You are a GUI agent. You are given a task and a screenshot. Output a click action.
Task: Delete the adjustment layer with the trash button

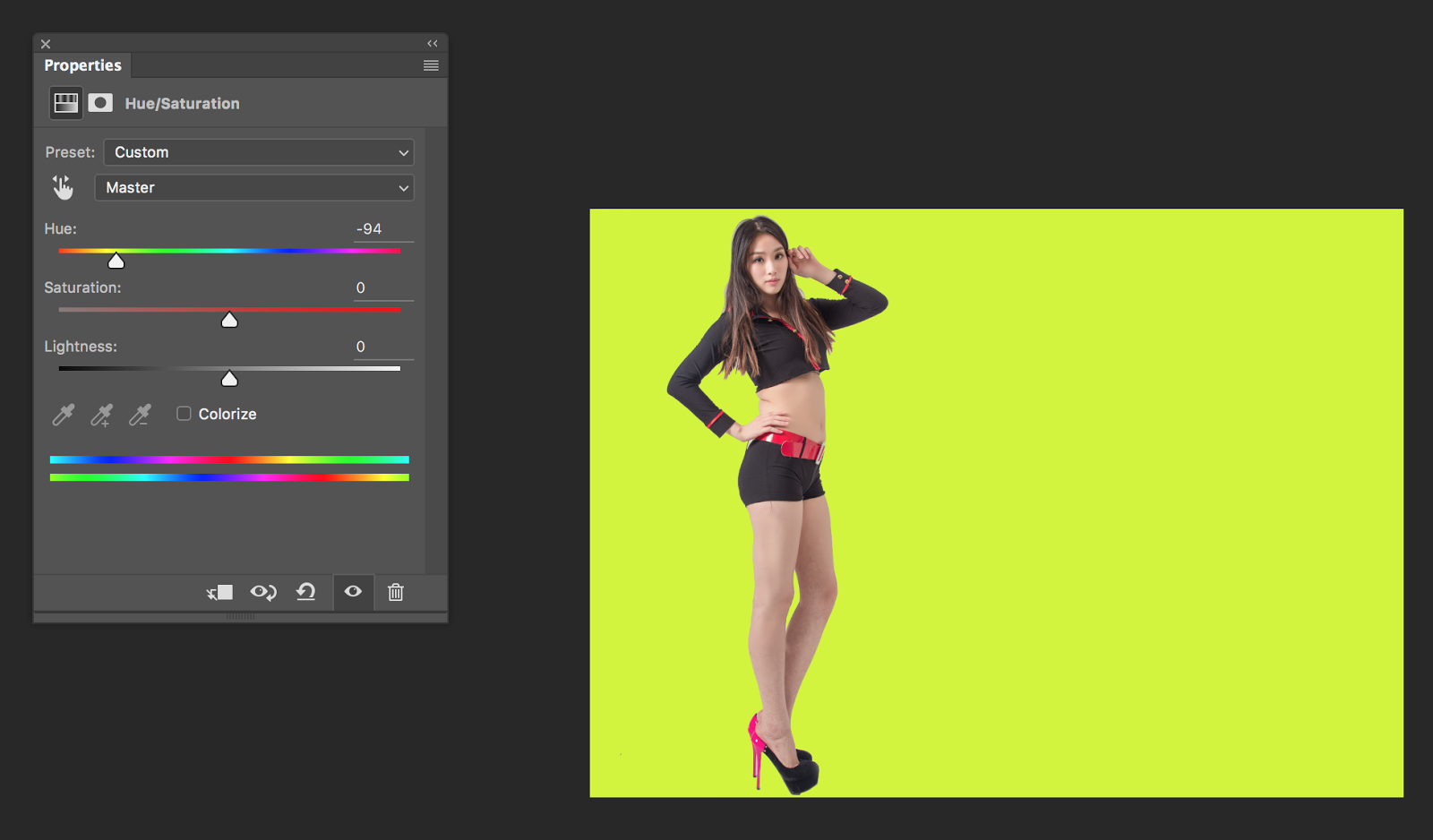(395, 592)
